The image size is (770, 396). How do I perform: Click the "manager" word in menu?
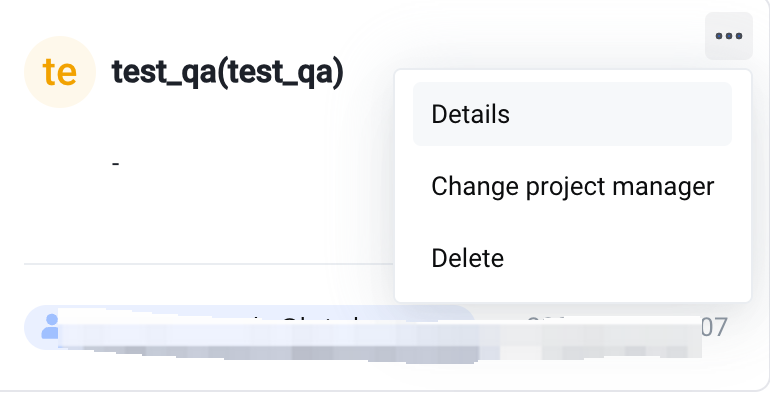pyautogui.click(x=663, y=187)
